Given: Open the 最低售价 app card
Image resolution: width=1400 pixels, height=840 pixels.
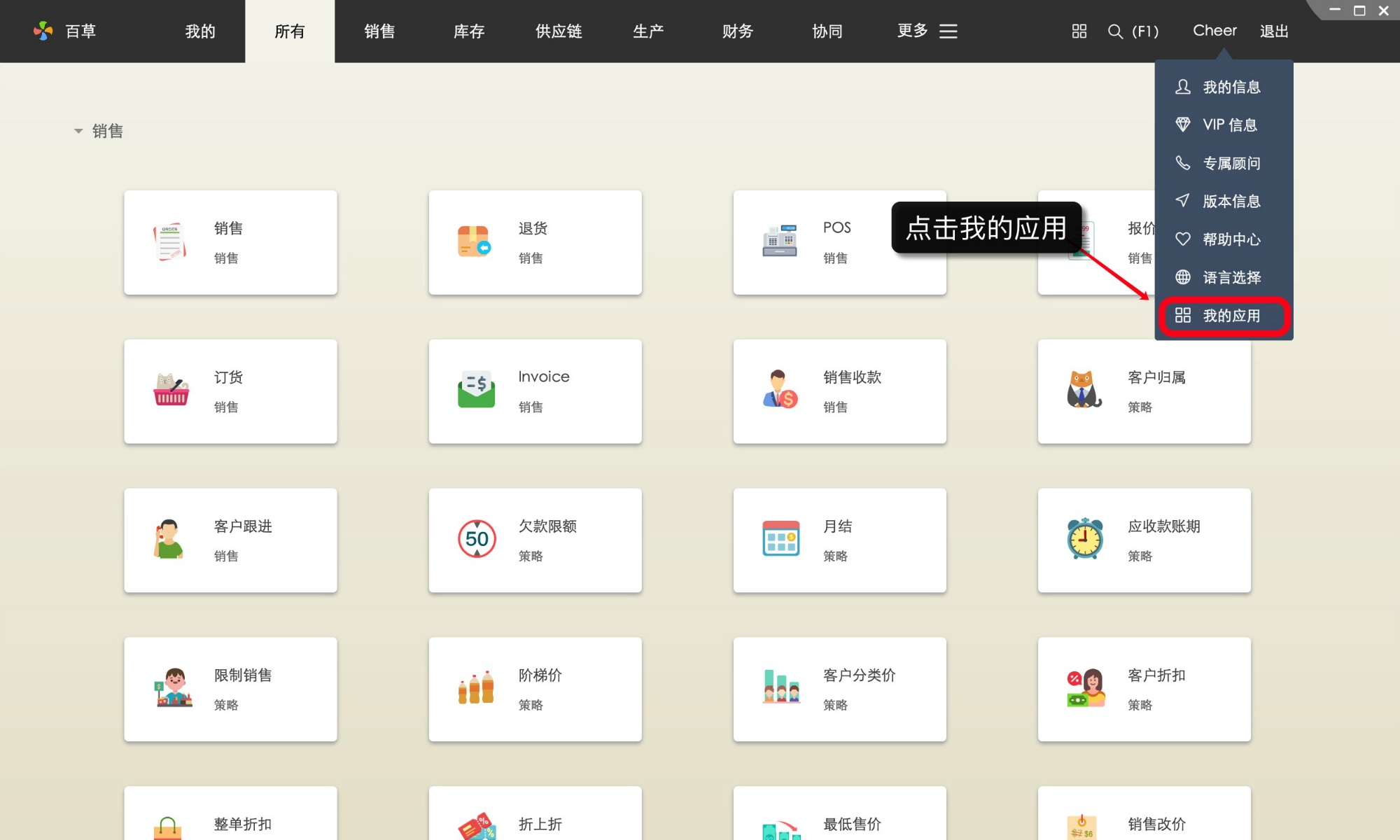Looking at the screenshot, I should [x=839, y=813].
